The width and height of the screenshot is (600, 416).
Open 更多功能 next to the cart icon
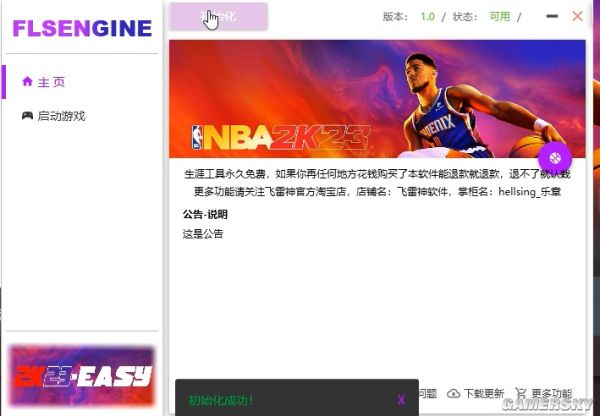543,393
